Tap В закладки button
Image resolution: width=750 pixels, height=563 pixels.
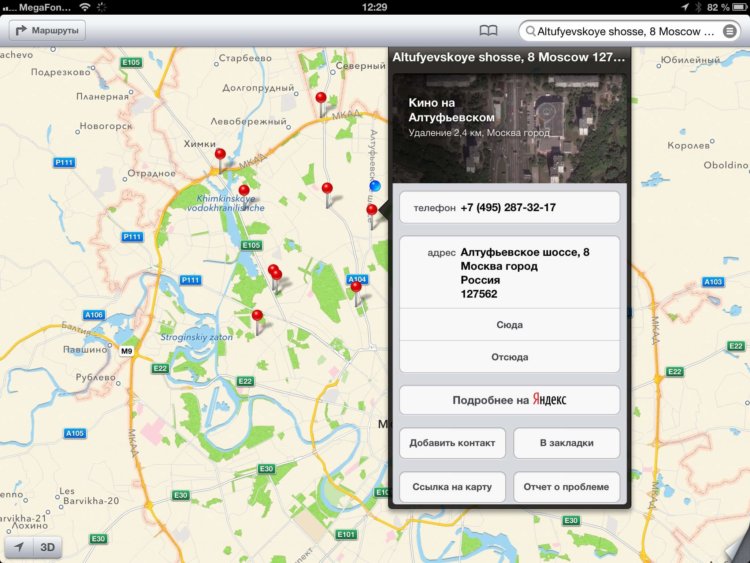click(567, 443)
